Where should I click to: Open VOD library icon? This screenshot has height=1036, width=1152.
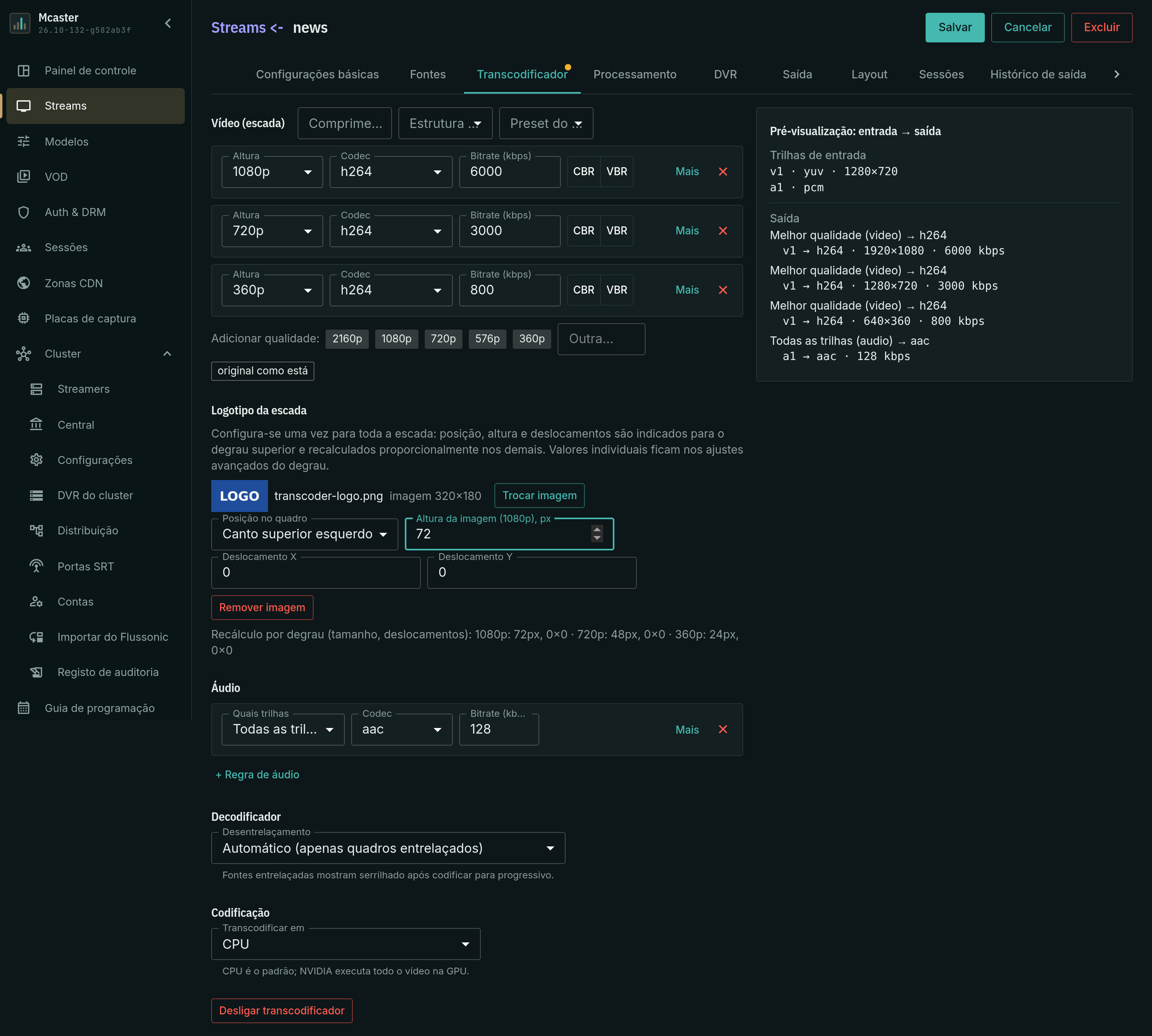coord(23,176)
